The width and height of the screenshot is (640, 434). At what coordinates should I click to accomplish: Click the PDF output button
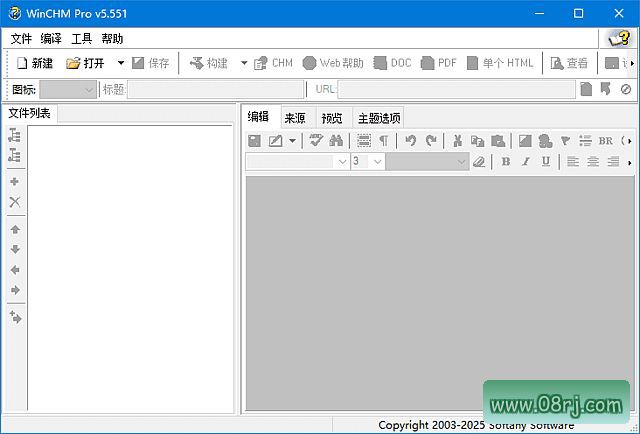click(x=439, y=63)
